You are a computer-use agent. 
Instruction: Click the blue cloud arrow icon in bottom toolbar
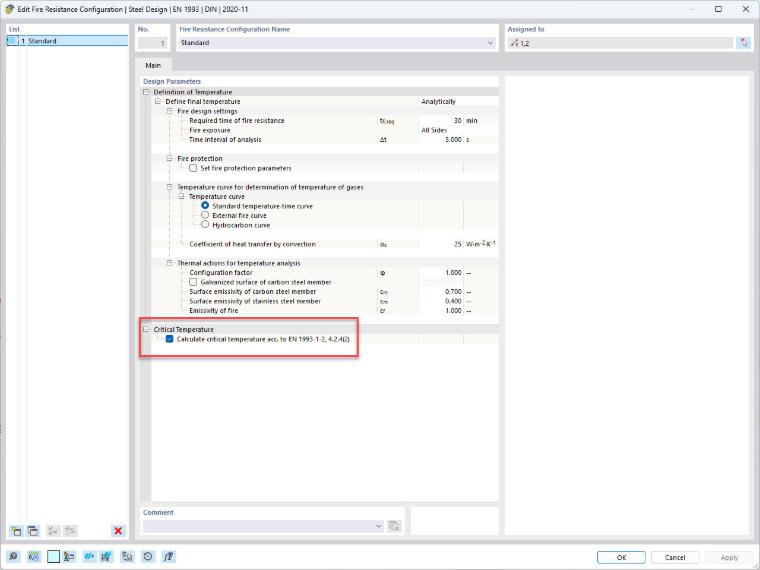90,556
